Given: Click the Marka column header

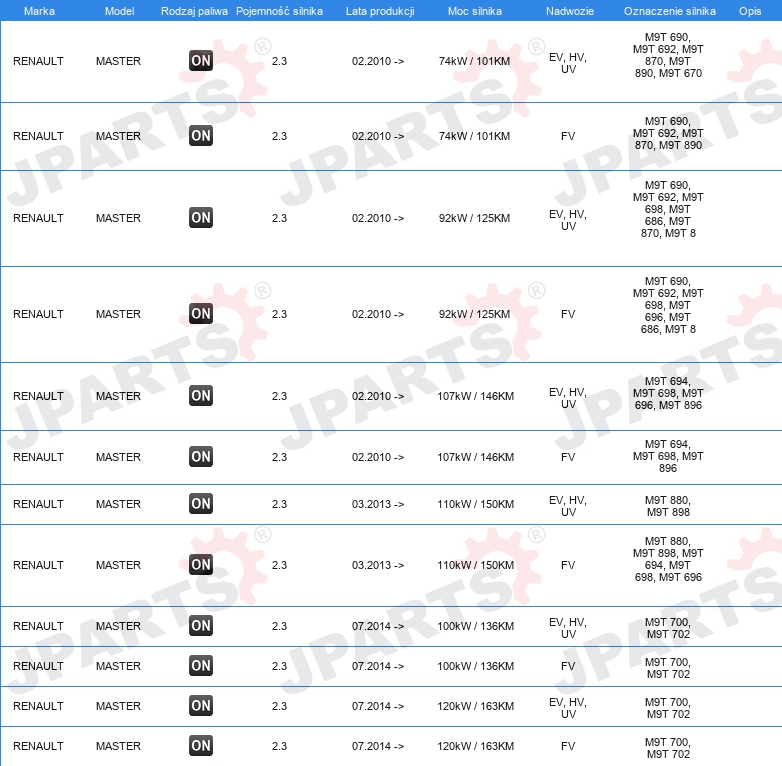Looking at the screenshot, I should tap(39, 11).
